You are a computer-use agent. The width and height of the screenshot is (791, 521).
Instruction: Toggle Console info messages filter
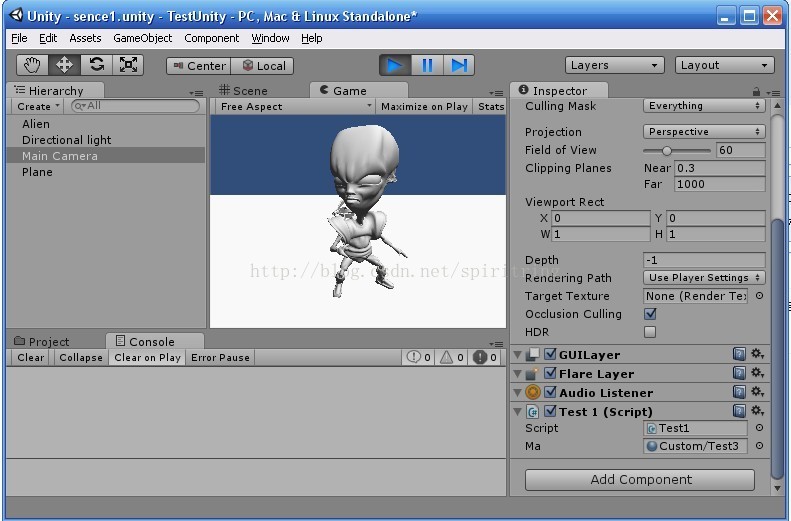[419, 358]
